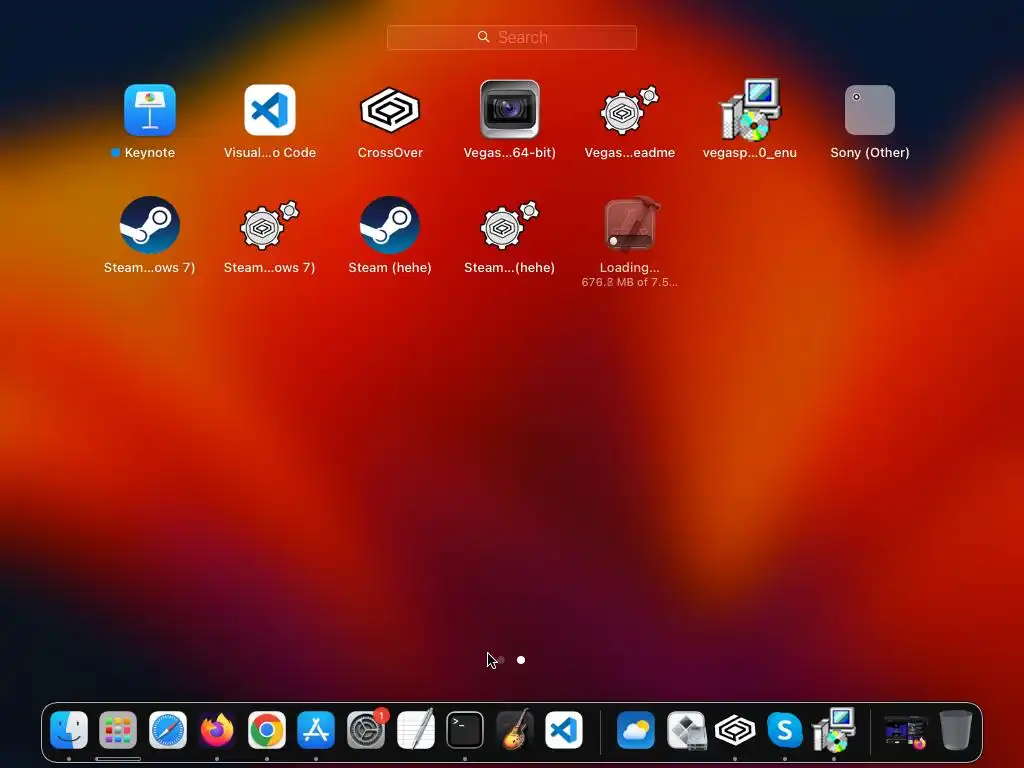The width and height of the screenshot is (1024, 768).
Task: Click the Launchpad icon in the Dock
Action: click(x=118, y=729)
